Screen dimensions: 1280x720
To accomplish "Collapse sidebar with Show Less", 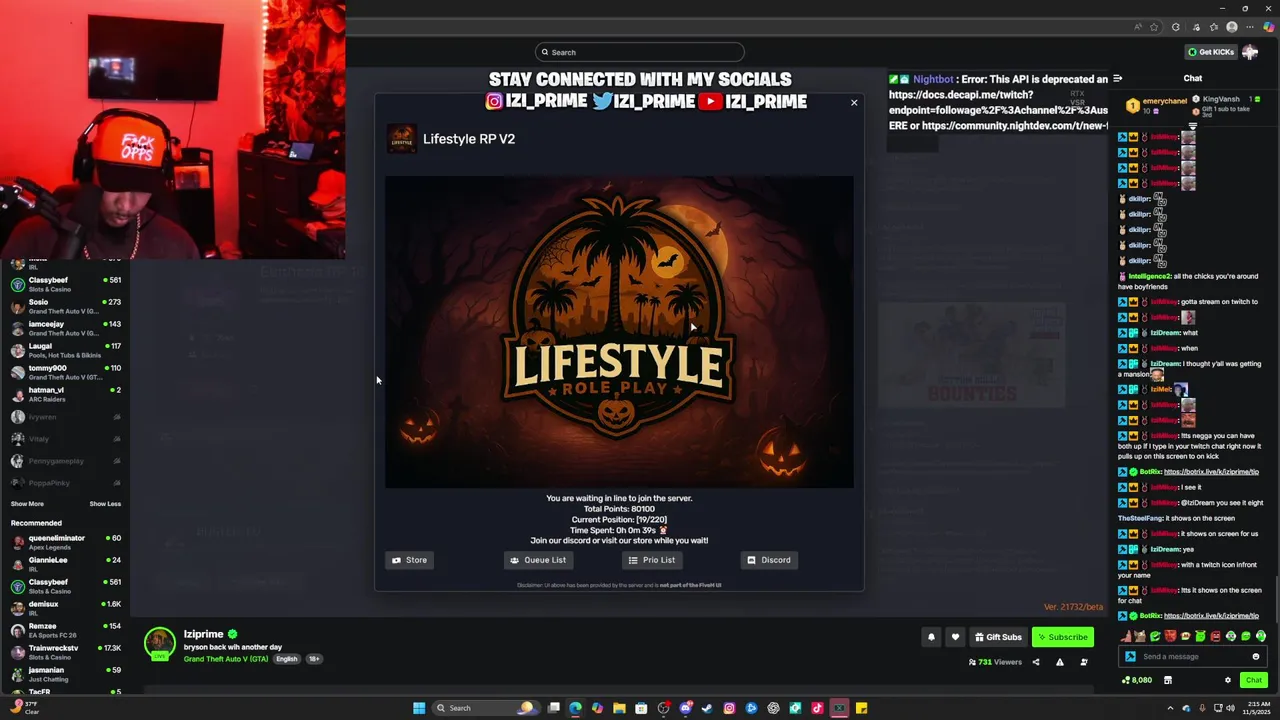I will [x=105, y=504].
